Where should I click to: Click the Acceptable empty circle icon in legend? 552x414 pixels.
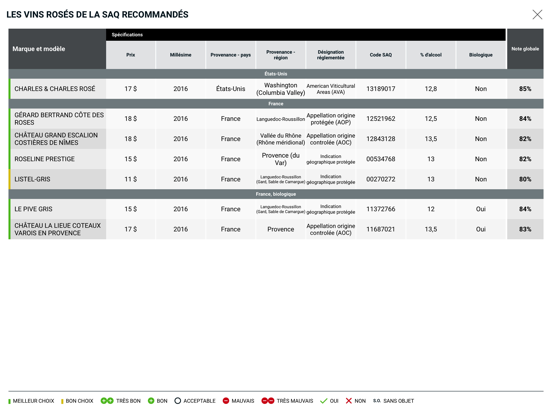point(177,401)
